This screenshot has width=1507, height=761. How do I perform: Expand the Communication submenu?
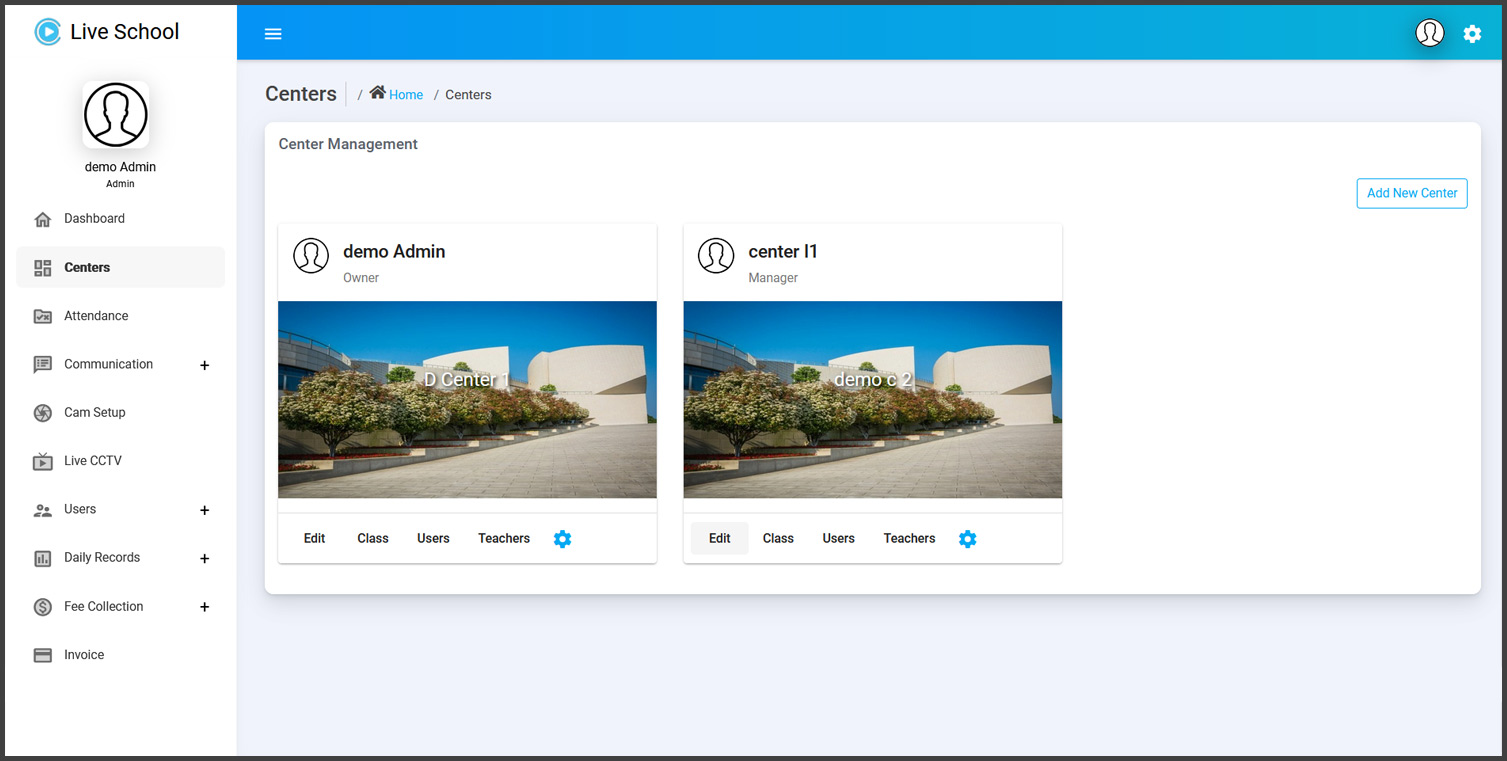click(204, 365)
